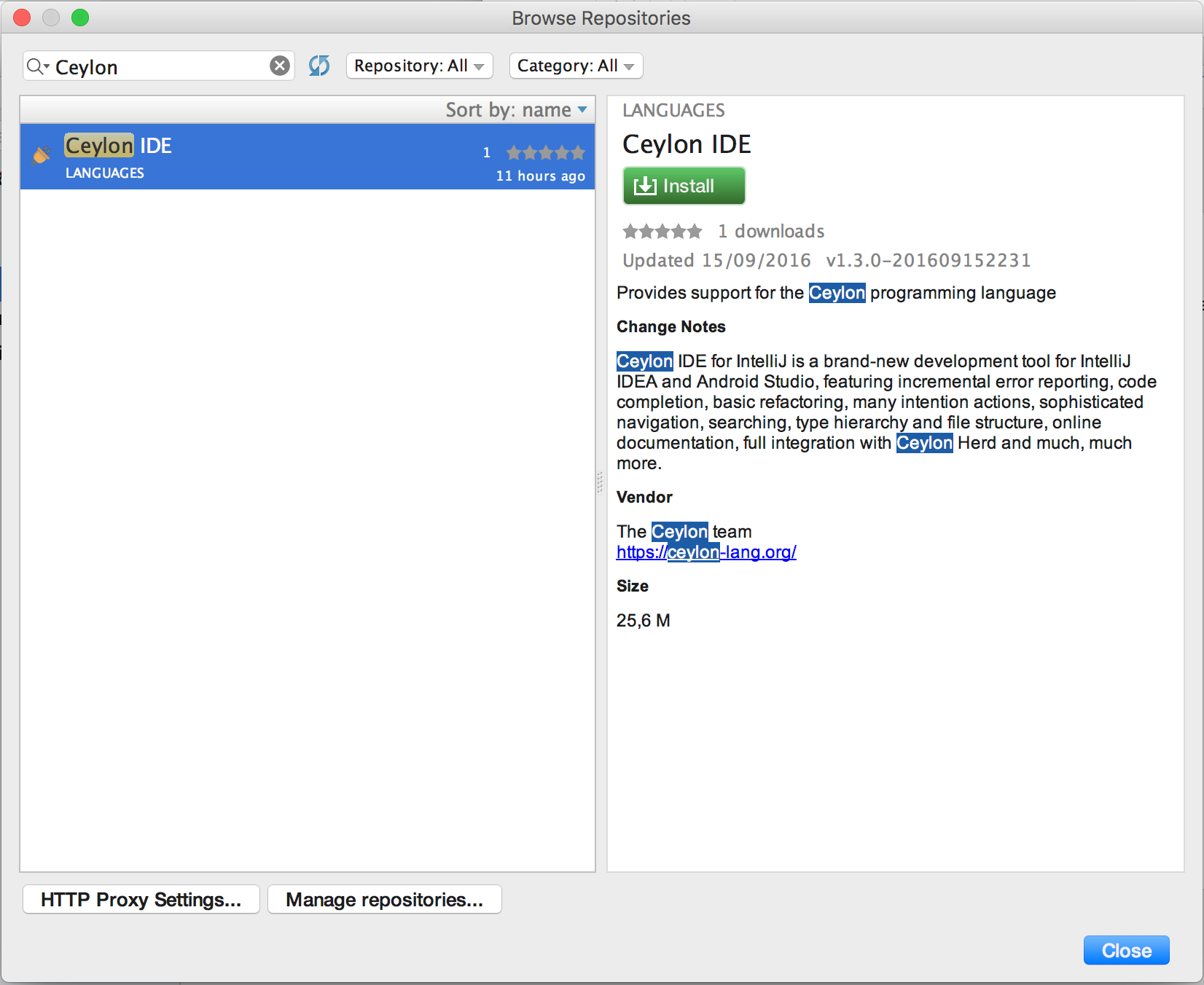Viewport: 1204px width, 985px height.
Task: Click the 'Change Notes' heading
Action: (671, 326)
